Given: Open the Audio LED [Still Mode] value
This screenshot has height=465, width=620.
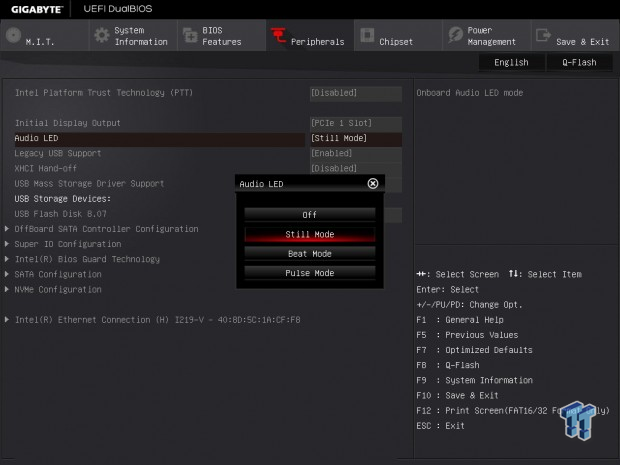Looking at the screenshot, I should coord(356,138).
